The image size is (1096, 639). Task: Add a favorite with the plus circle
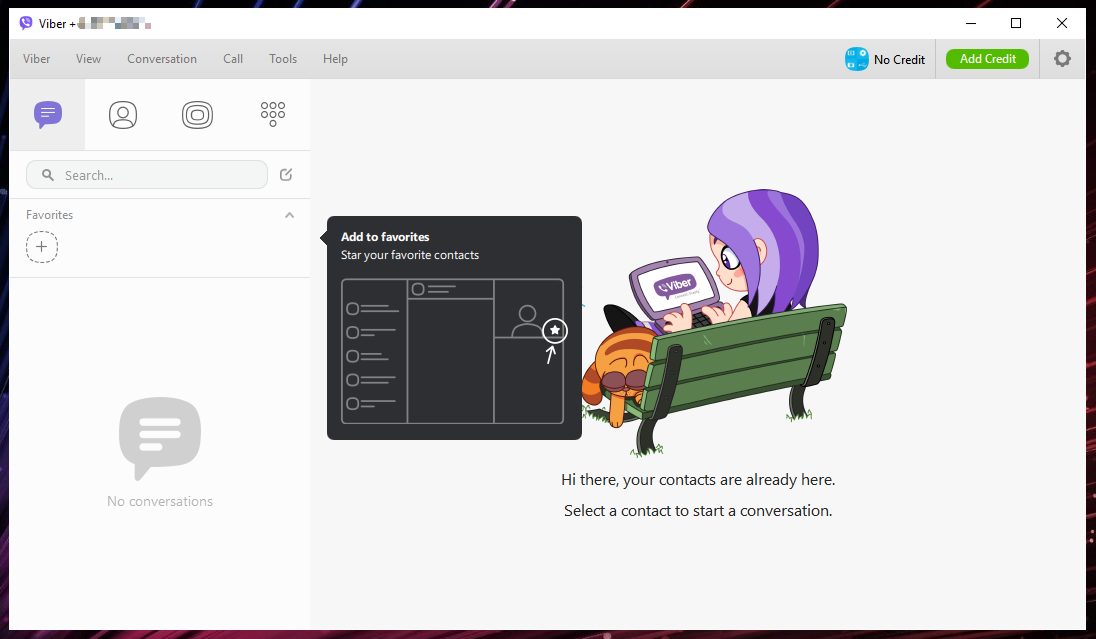42,247
